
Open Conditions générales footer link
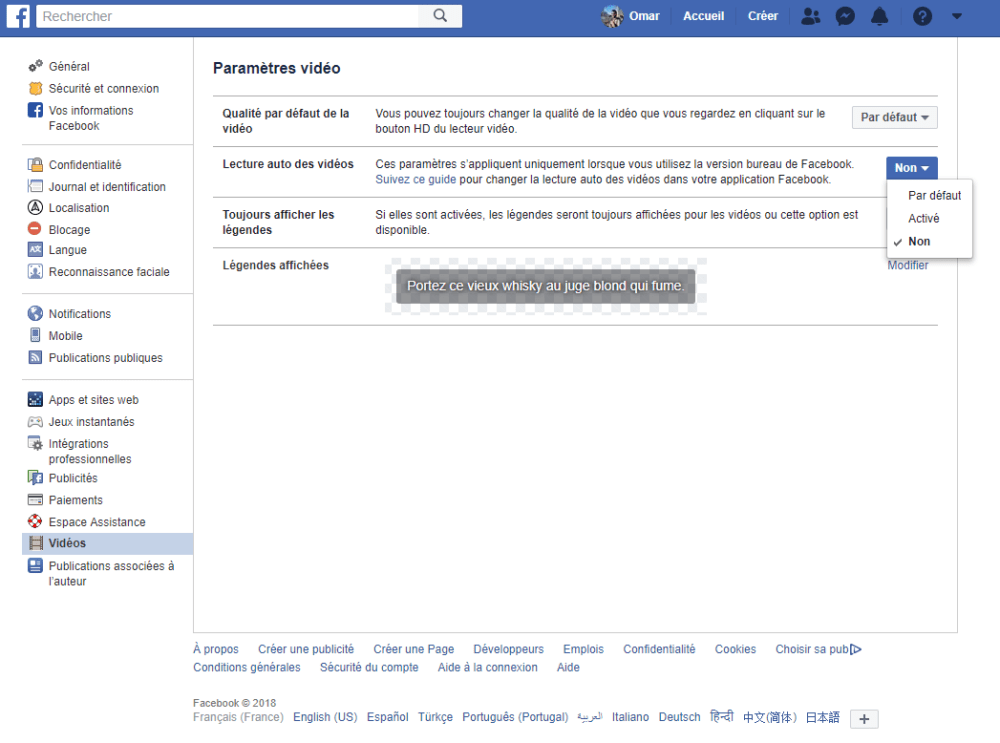[247, 668]
